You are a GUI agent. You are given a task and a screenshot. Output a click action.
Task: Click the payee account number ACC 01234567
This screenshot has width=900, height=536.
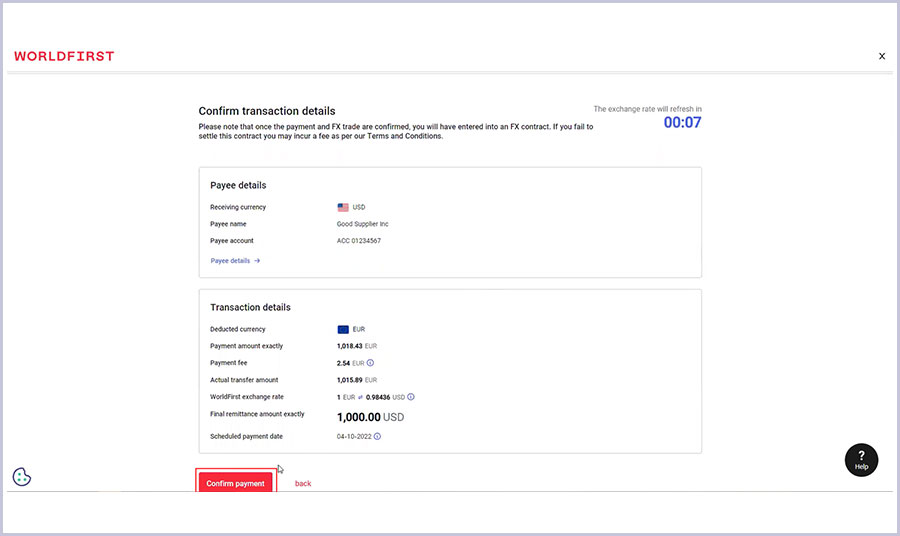click(x=359, y=241)
